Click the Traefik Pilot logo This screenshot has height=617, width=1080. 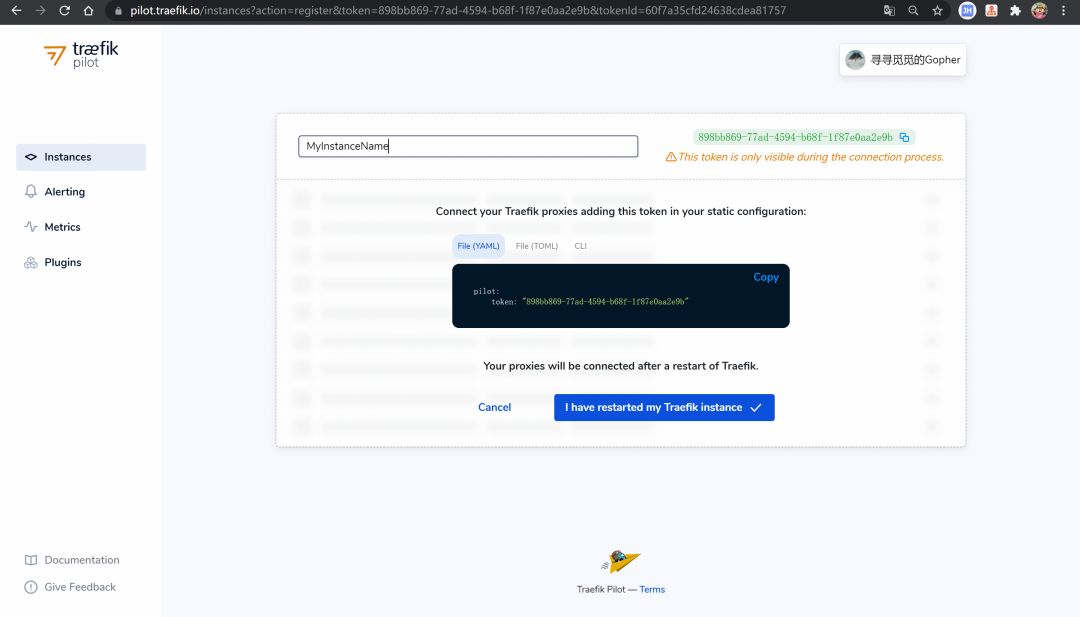click(x=81, y=54)
